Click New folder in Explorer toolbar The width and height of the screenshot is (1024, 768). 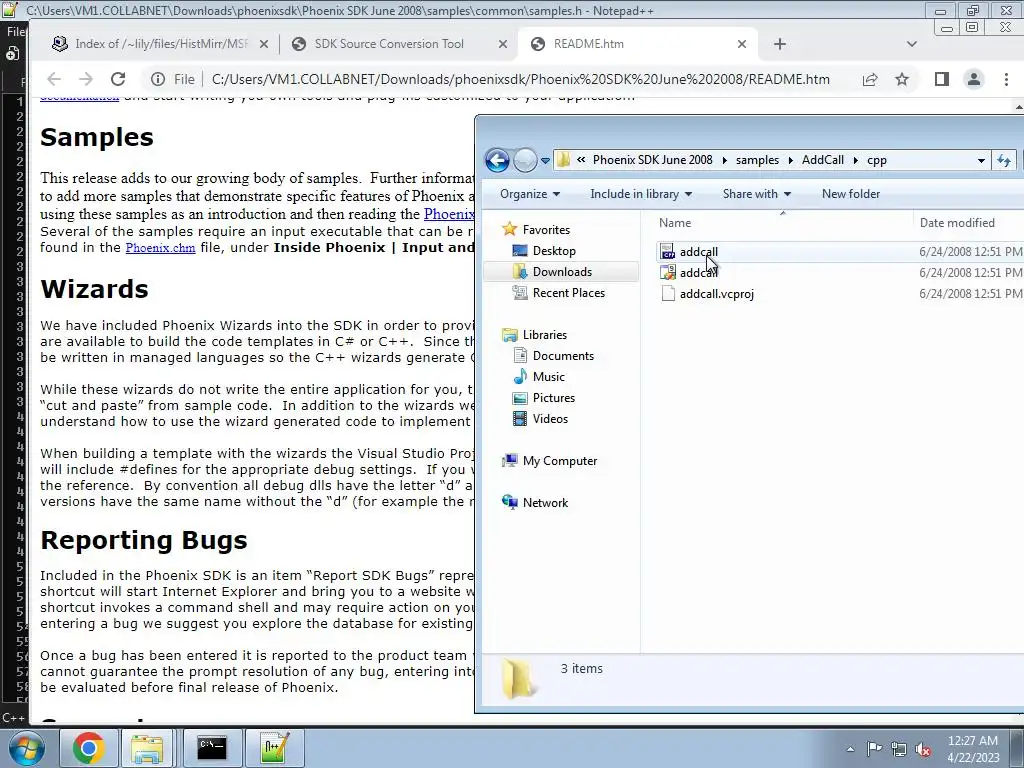pos(850,194)
